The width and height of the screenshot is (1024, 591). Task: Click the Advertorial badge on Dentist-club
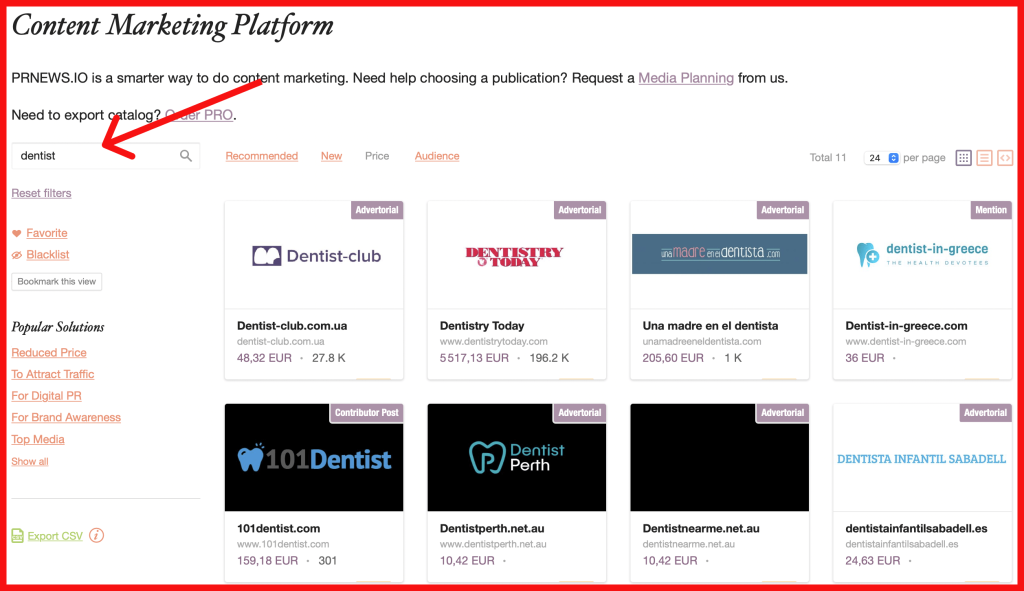pos(377,210)
